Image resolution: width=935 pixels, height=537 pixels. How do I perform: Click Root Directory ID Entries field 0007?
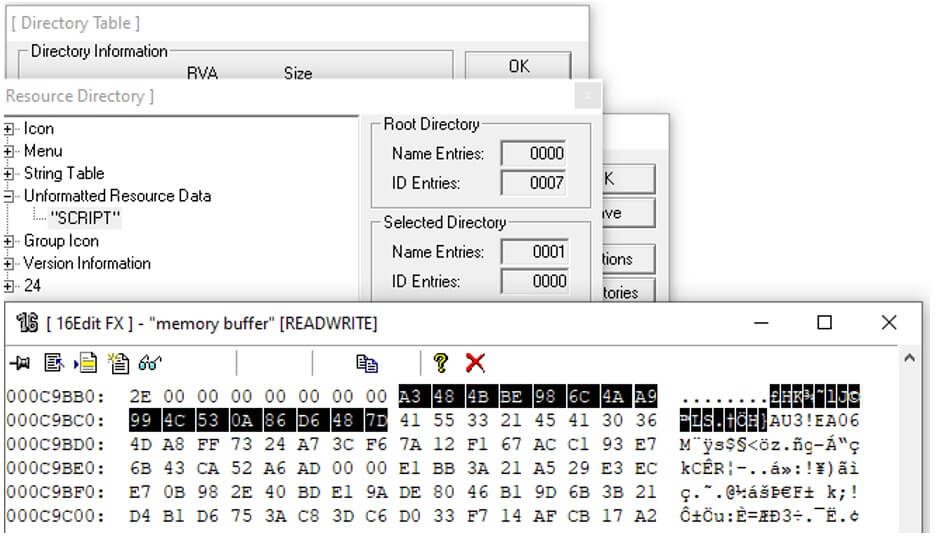click(534, 183)
